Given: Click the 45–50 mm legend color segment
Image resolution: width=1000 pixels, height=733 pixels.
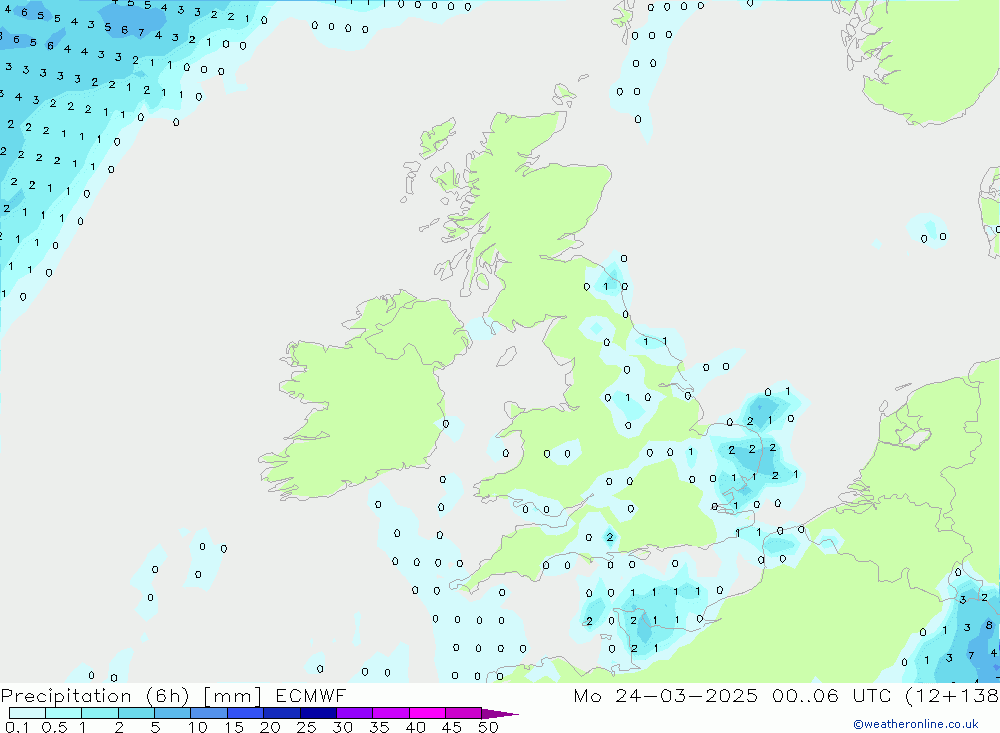Looking at the screenshot, I should pos(464,713).
